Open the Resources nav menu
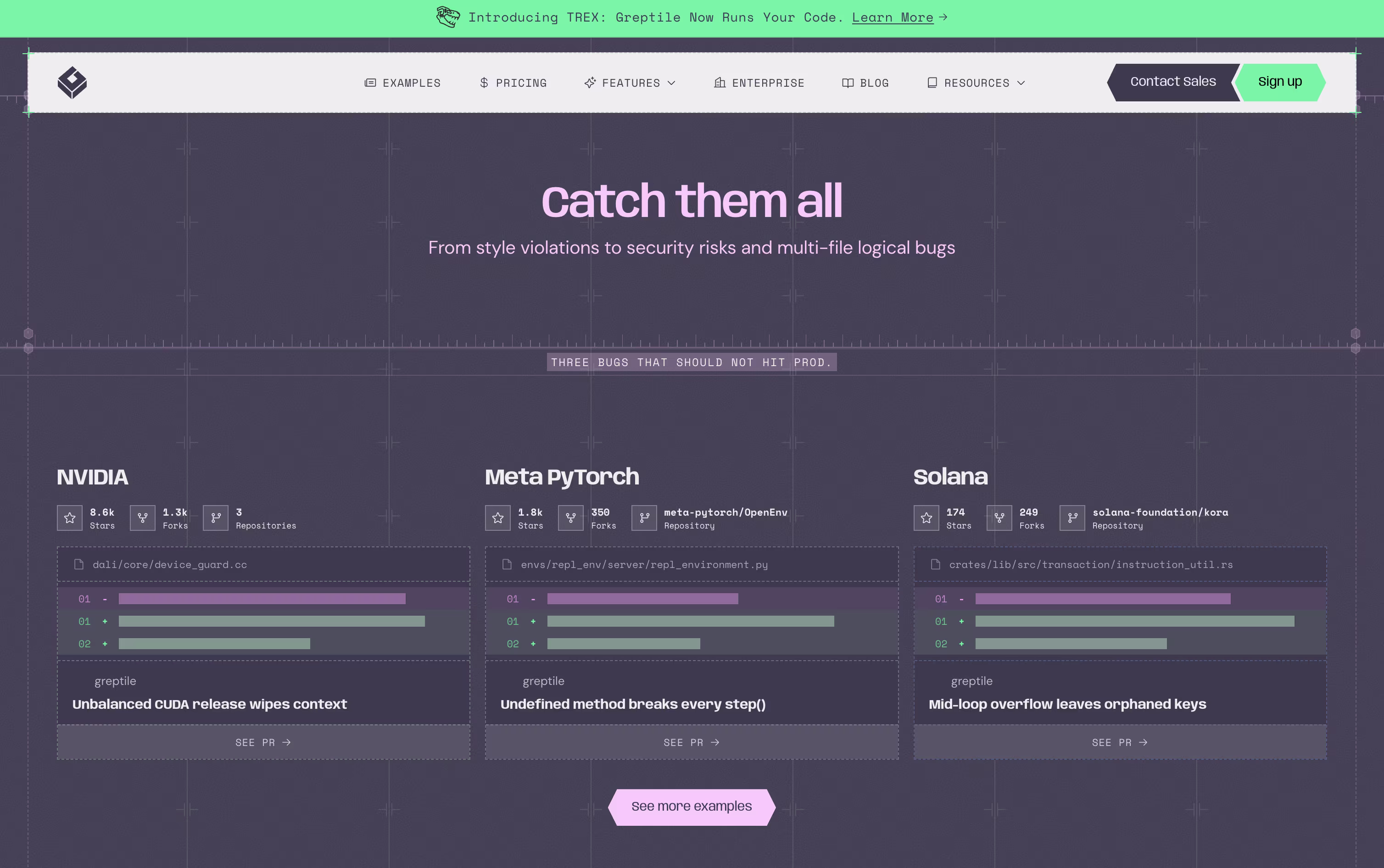1384x868 pixels. (977, 83)
